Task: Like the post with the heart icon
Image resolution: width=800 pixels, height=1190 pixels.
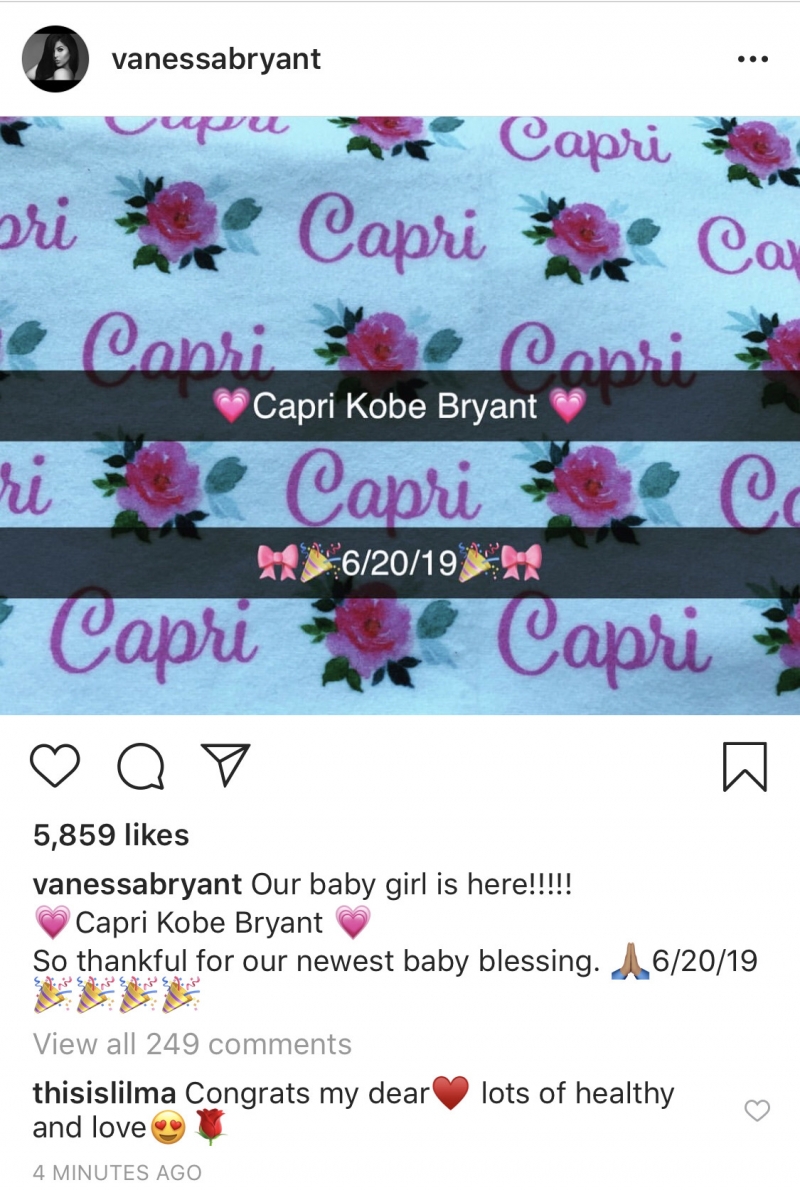Action: tap(55, 765)
